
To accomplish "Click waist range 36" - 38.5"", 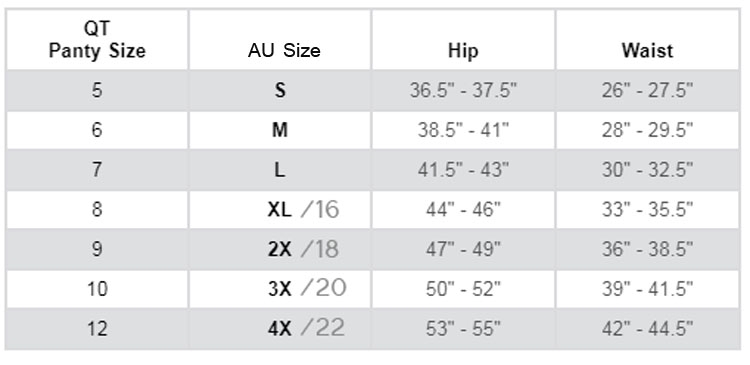I will click(648, 249).
